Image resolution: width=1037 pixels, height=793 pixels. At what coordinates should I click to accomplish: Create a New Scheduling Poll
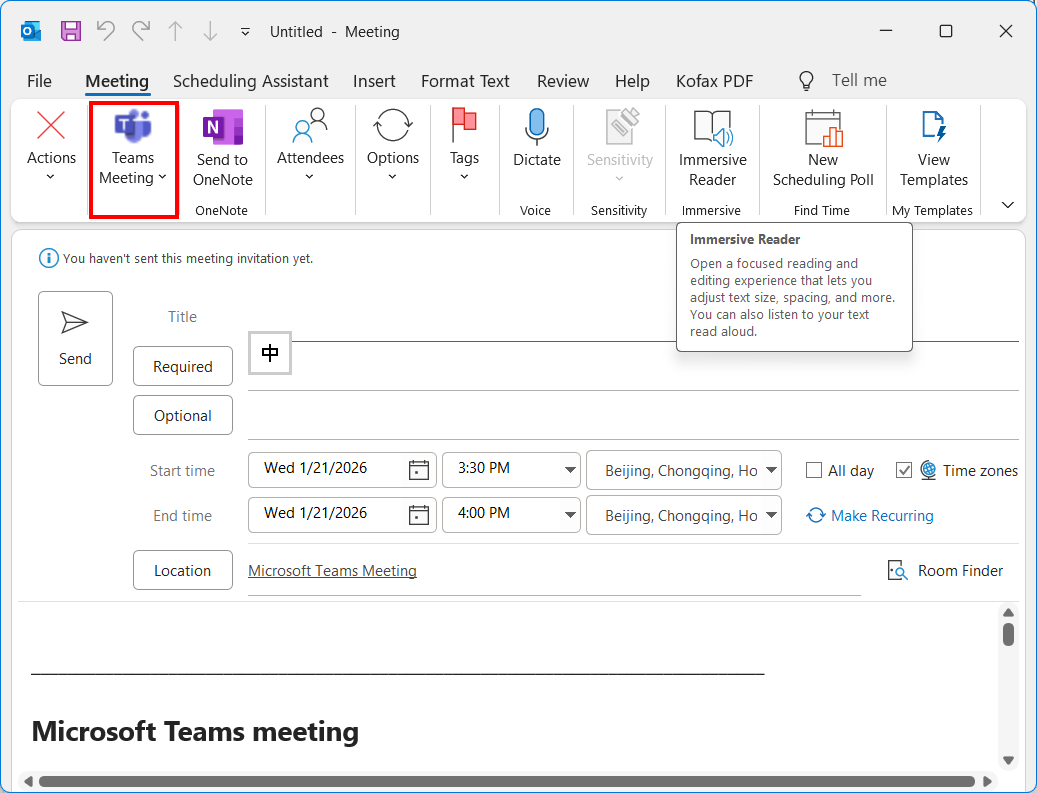coord(823,128)
